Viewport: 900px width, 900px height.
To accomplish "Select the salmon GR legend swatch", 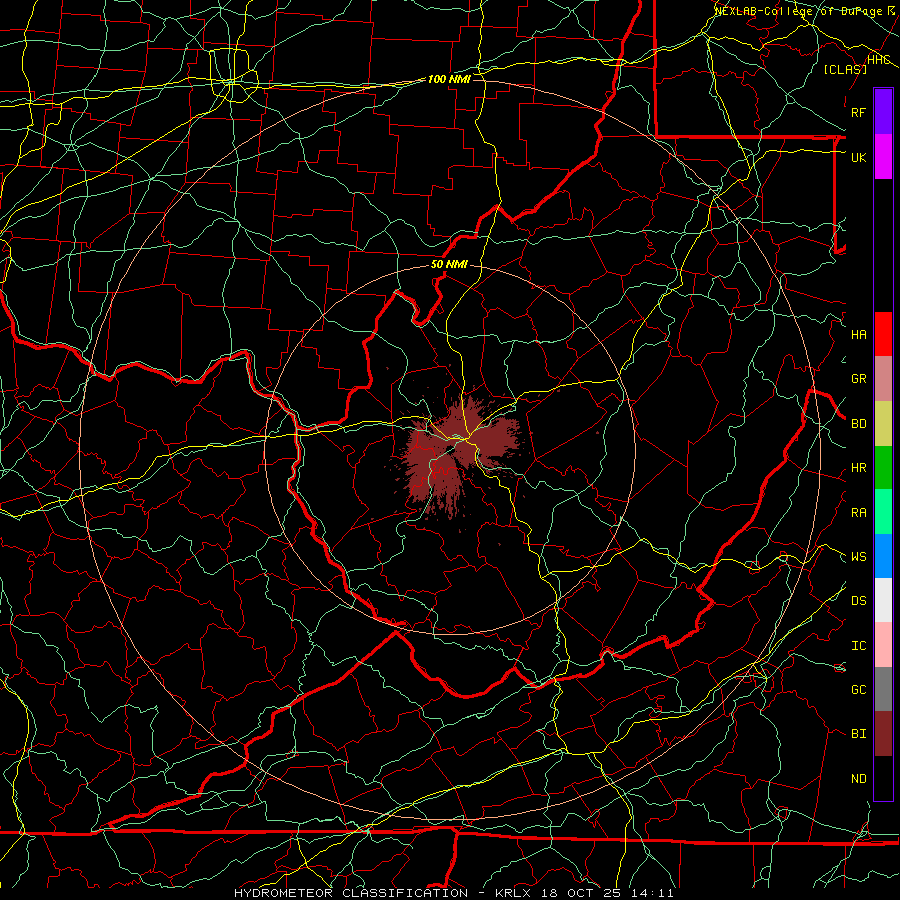I will click(x=883, y=378).
